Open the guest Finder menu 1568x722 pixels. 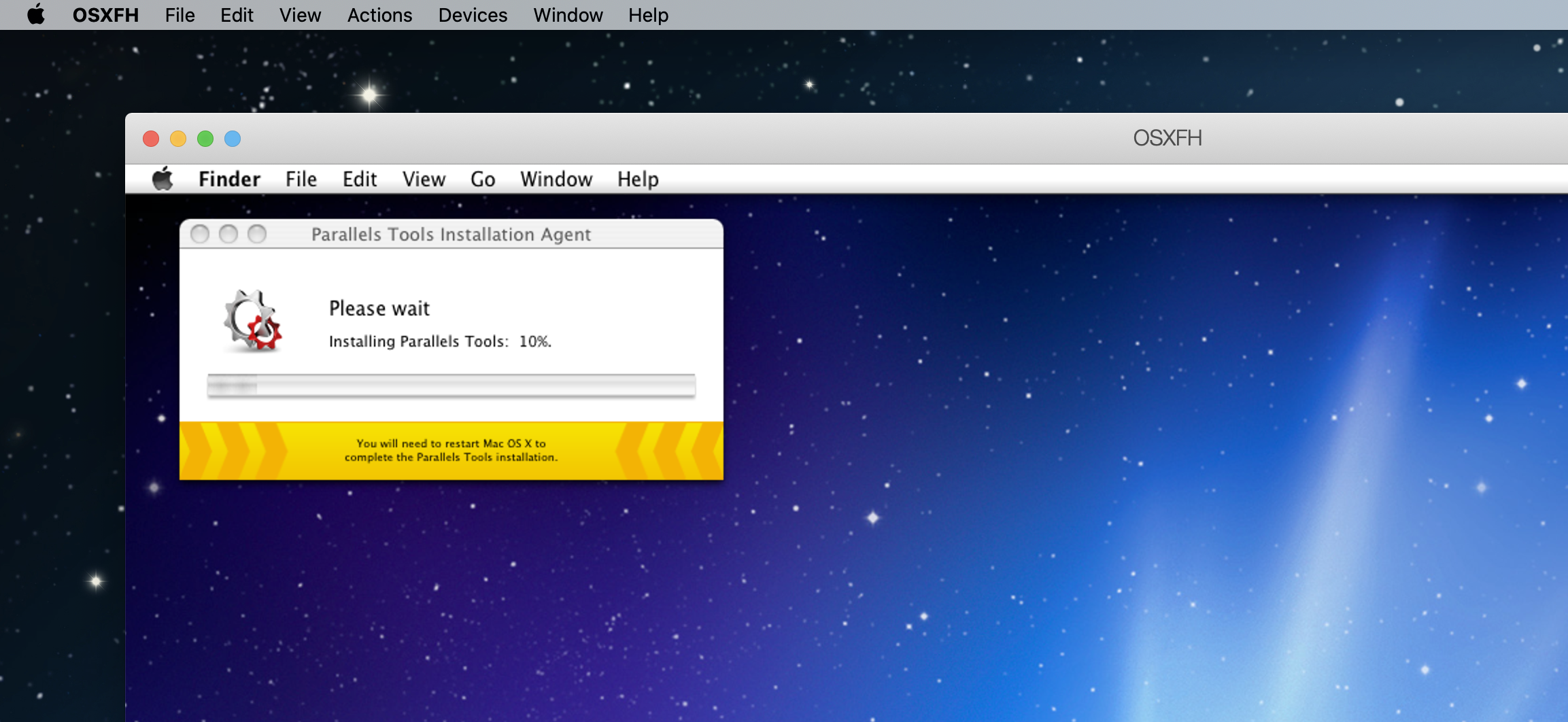(229, 179)
